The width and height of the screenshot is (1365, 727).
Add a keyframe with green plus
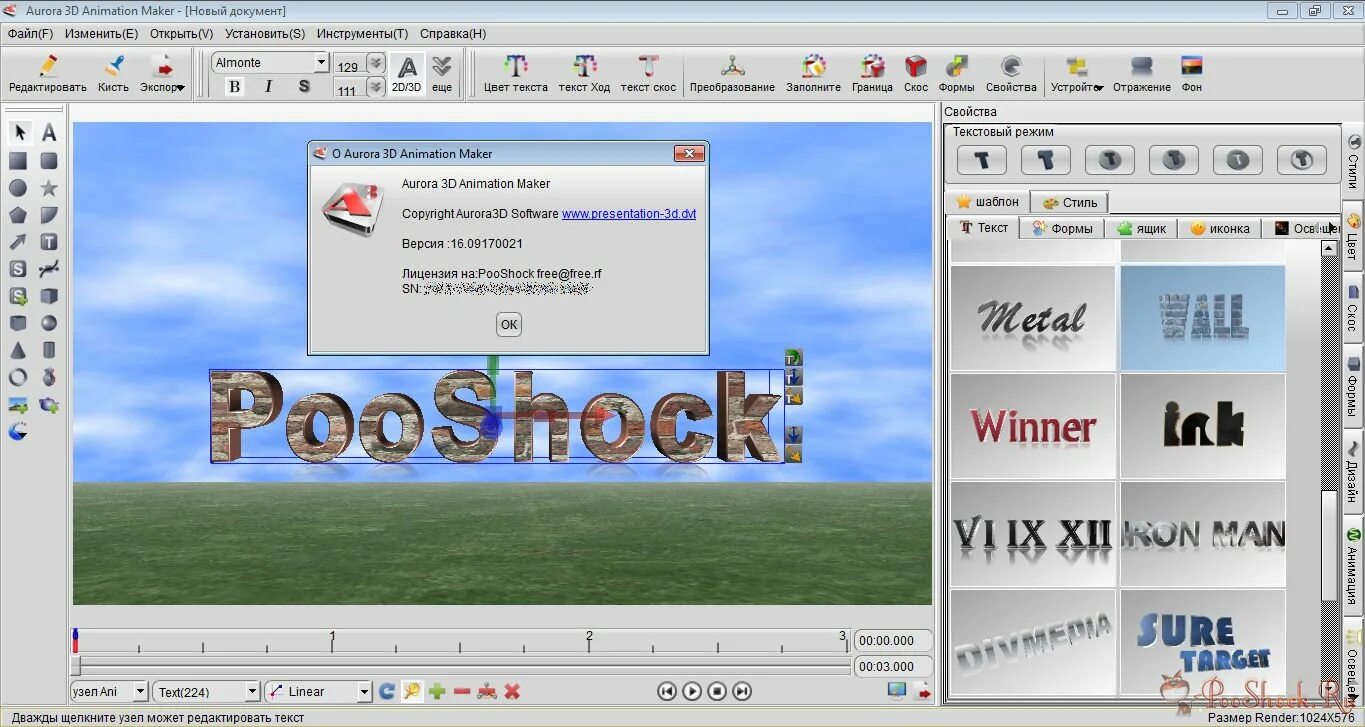coord(437,691)
